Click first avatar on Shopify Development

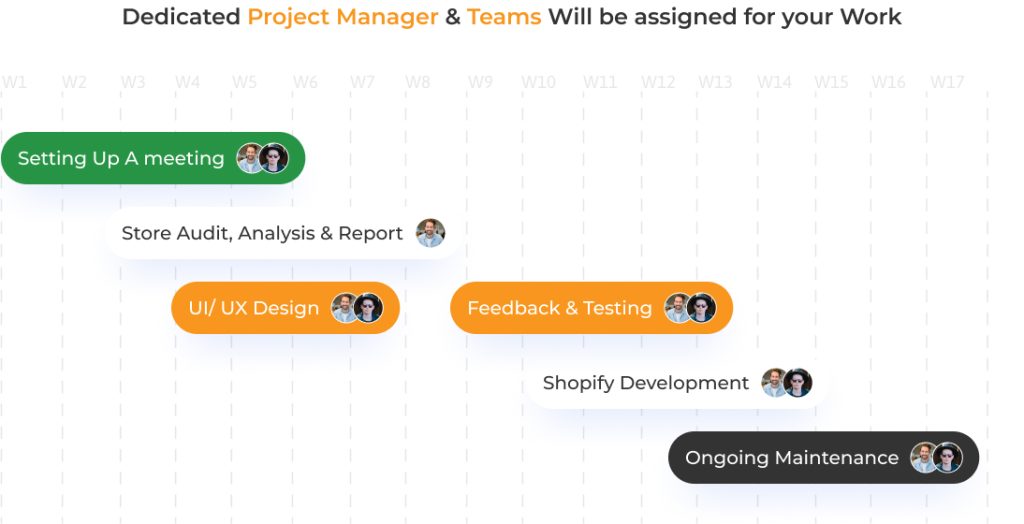click(774, 383)
